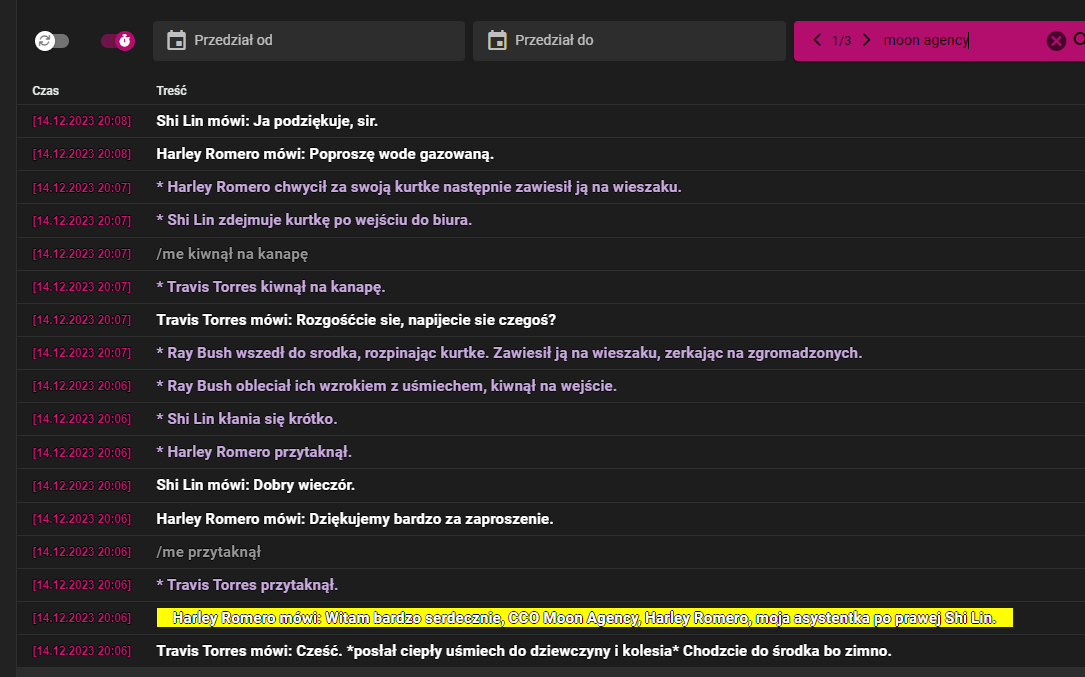This screenshot has height=677, width=1085.
Task: Click the Treść column header
Action: click(172, 91)
